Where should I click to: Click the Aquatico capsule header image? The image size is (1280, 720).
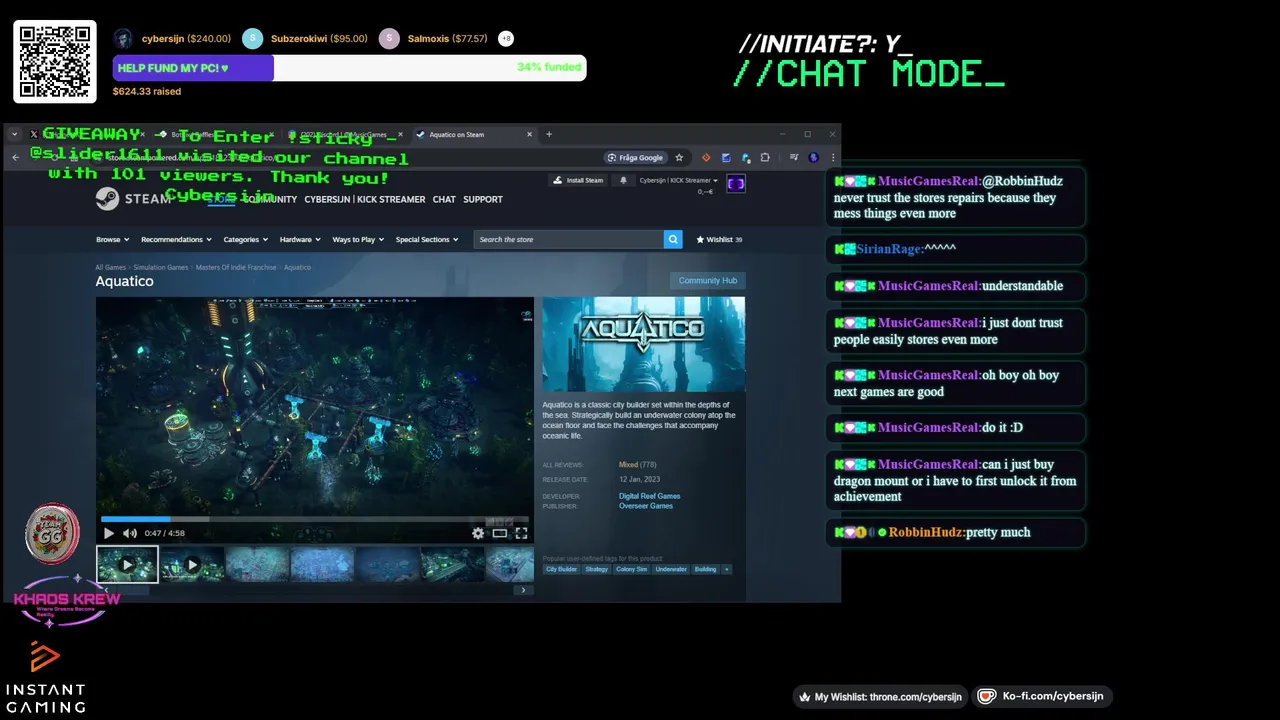[644, 345]
